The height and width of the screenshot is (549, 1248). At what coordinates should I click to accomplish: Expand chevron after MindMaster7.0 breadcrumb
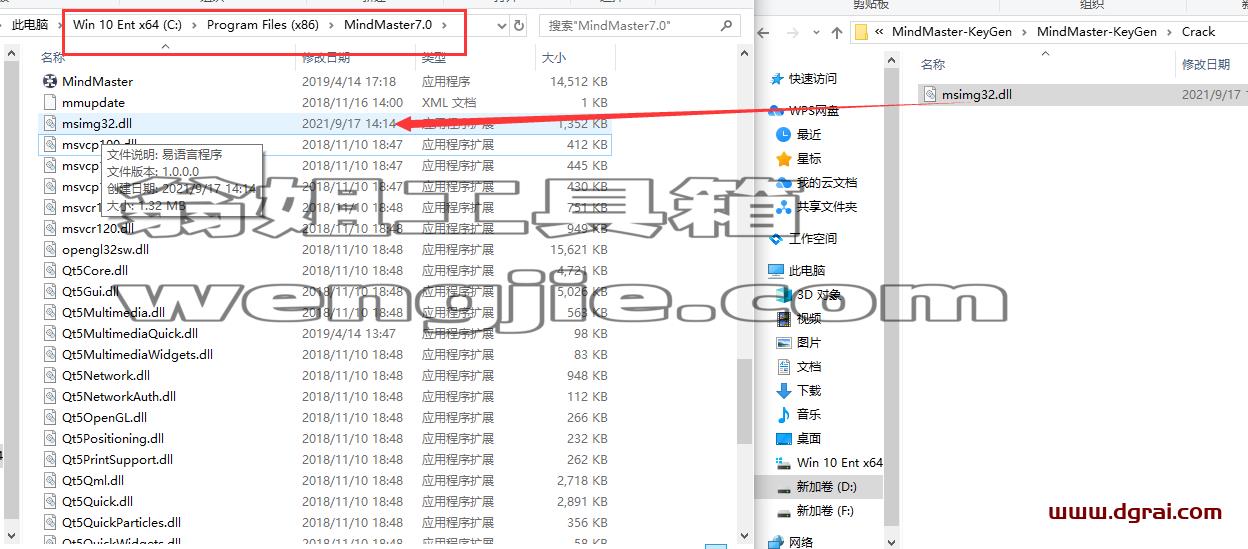click(x=444, y=25)
